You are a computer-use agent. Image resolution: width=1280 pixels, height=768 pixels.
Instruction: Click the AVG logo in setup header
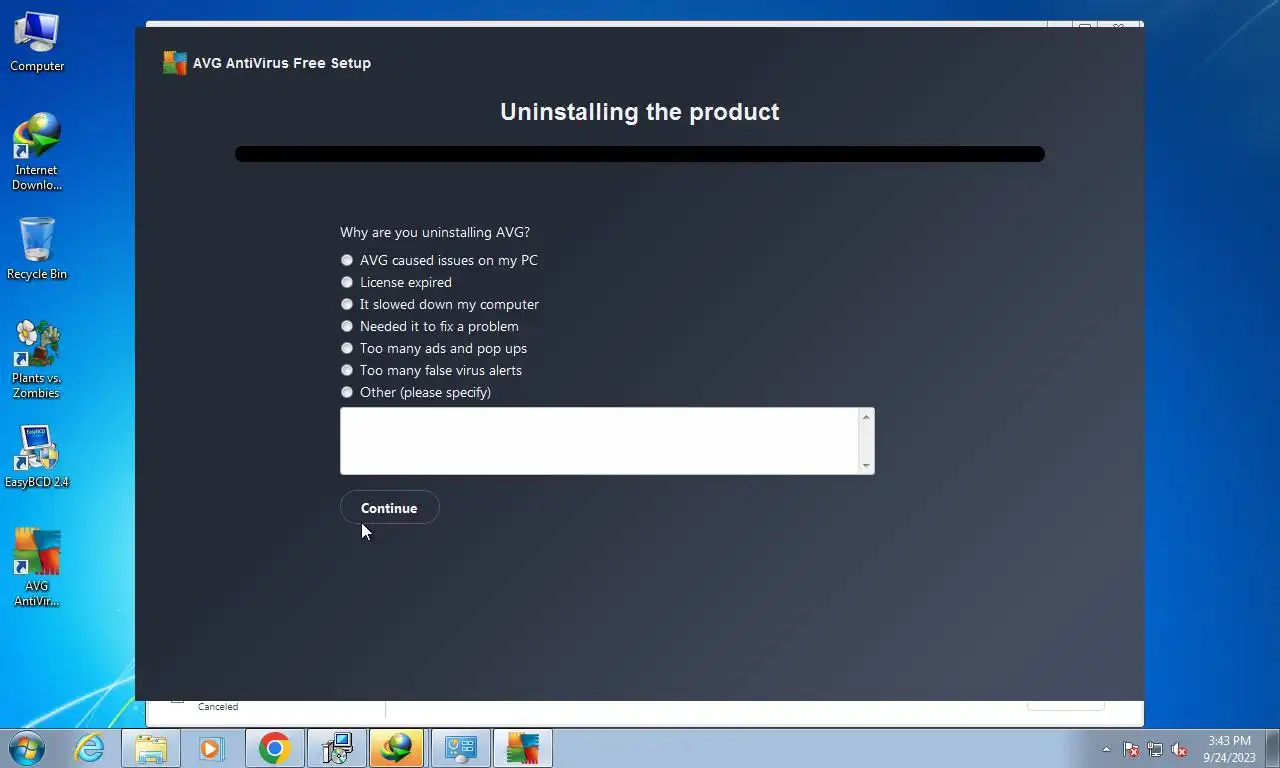(x=175, y=63)
